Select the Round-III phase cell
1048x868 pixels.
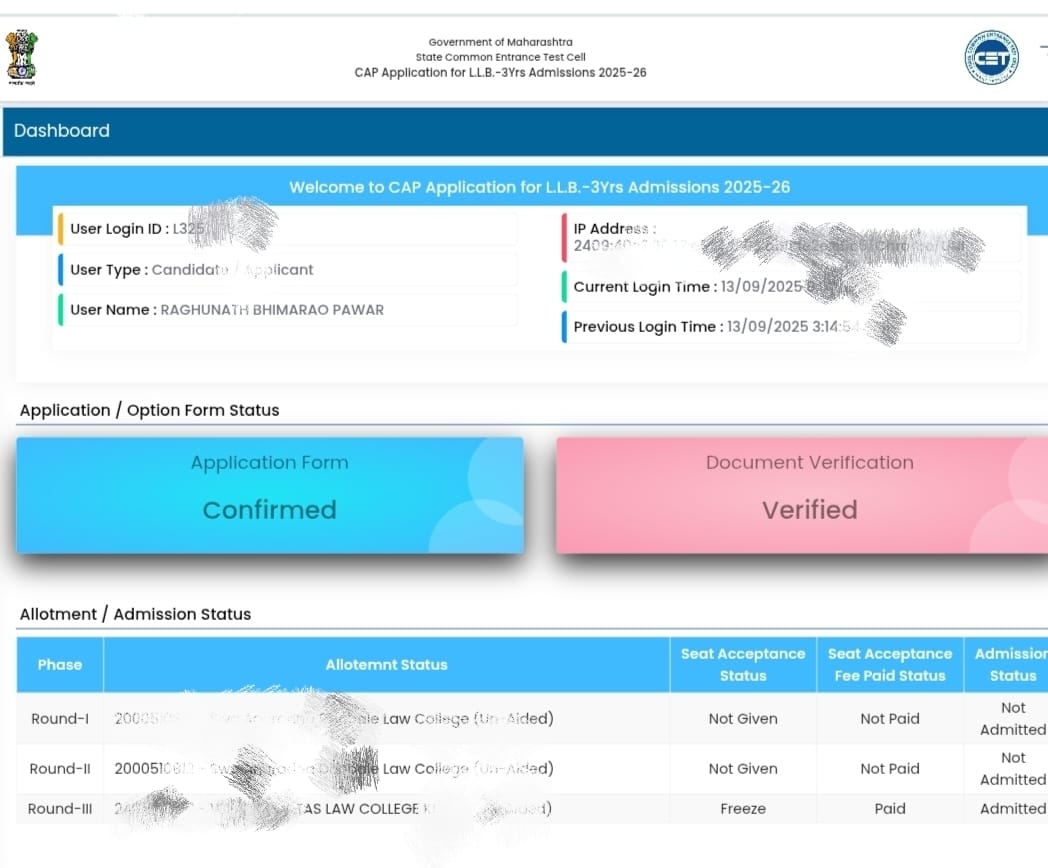point(60,809)
